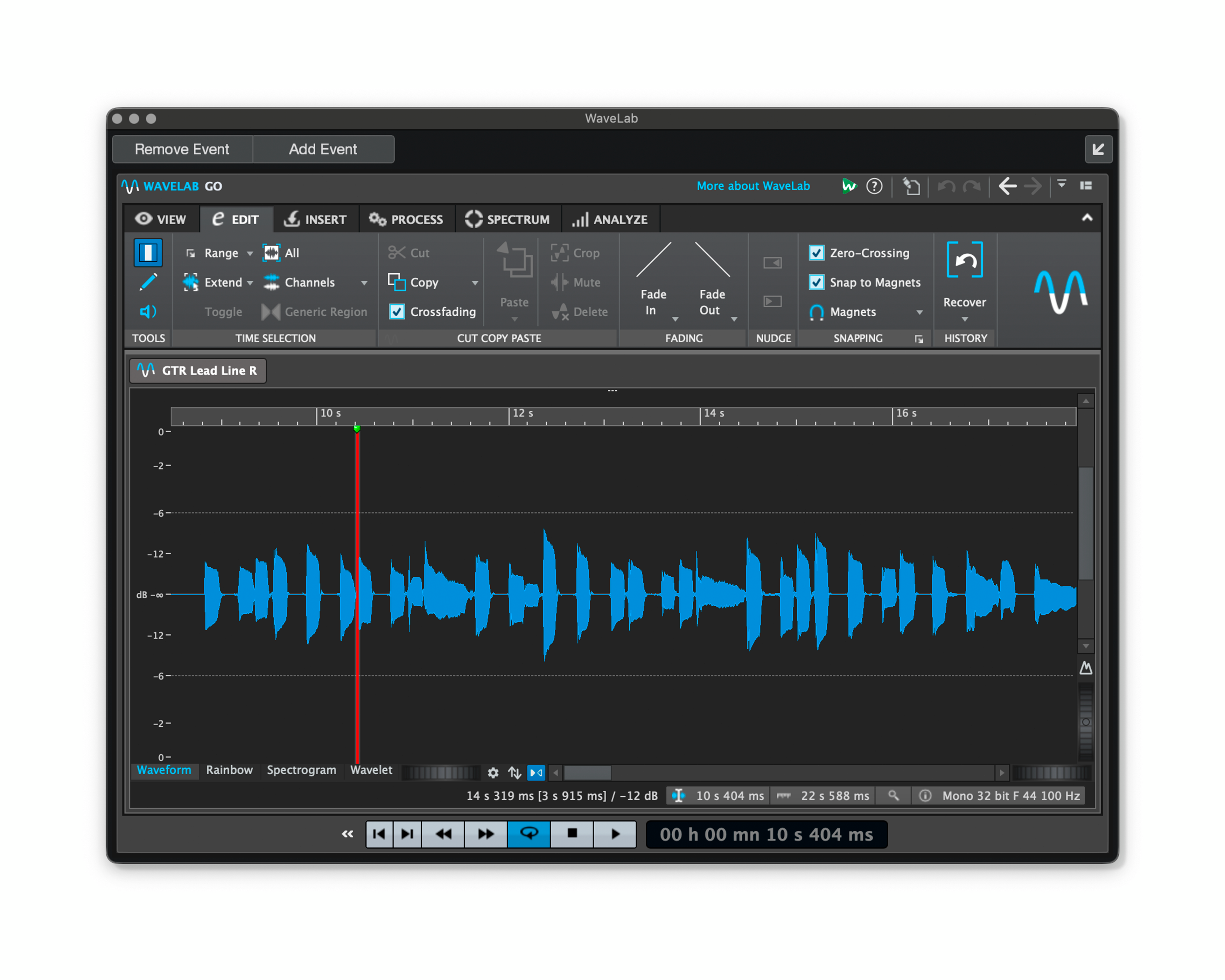Click the Select All icon

tap(271, 253)
